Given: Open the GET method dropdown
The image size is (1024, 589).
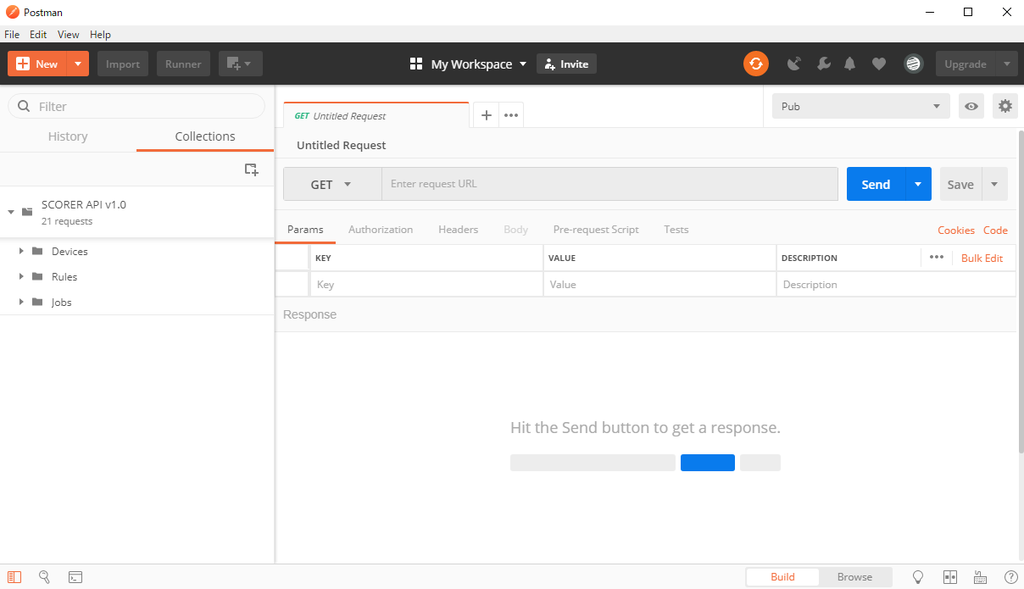Looking at the screenshot, I should tap(332, 184).
